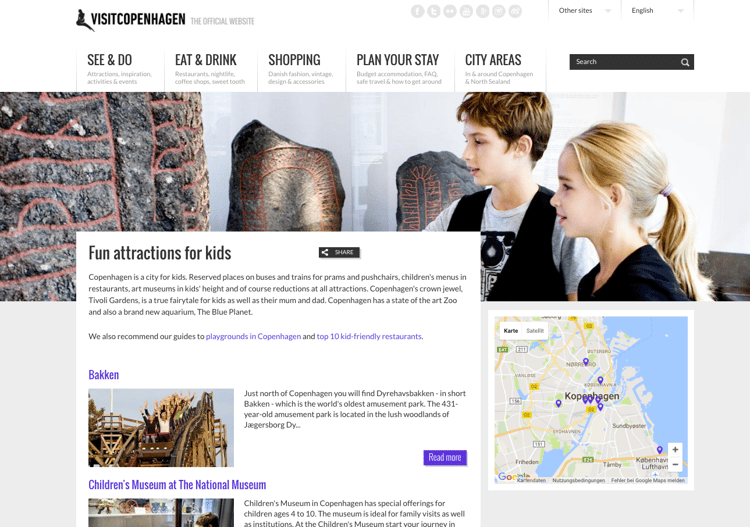Open the YouTube social icon
The height and width of the screenshot is (527, 750).
click(466, 11)
